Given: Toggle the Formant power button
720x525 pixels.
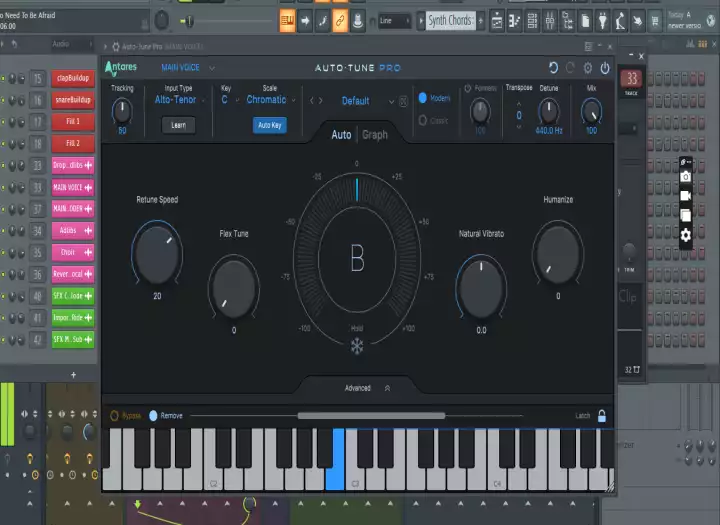Looking at the screenshot, I should pyautogui.click(x=467, y=88).
